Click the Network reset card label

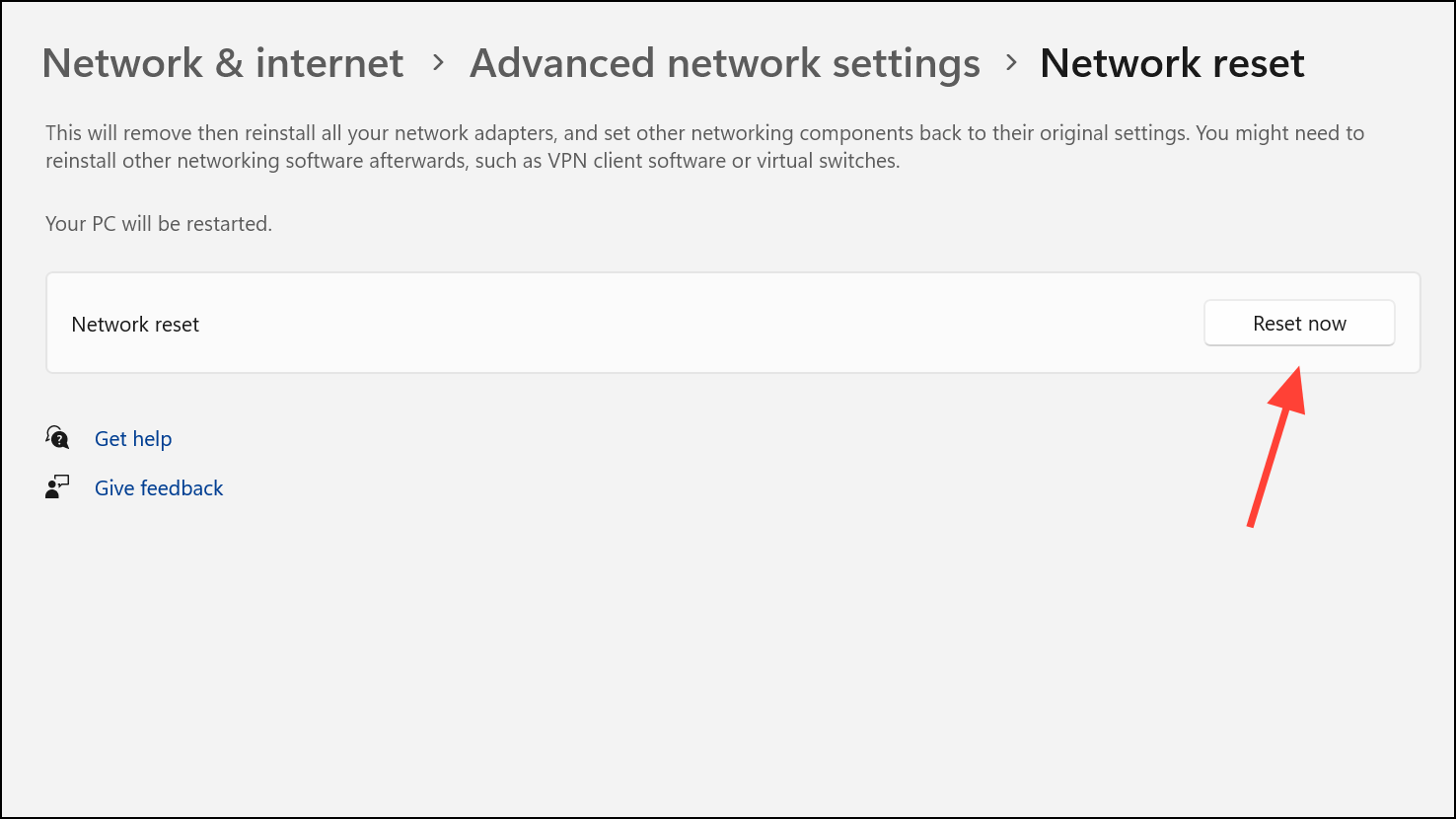tap(136, 325)
